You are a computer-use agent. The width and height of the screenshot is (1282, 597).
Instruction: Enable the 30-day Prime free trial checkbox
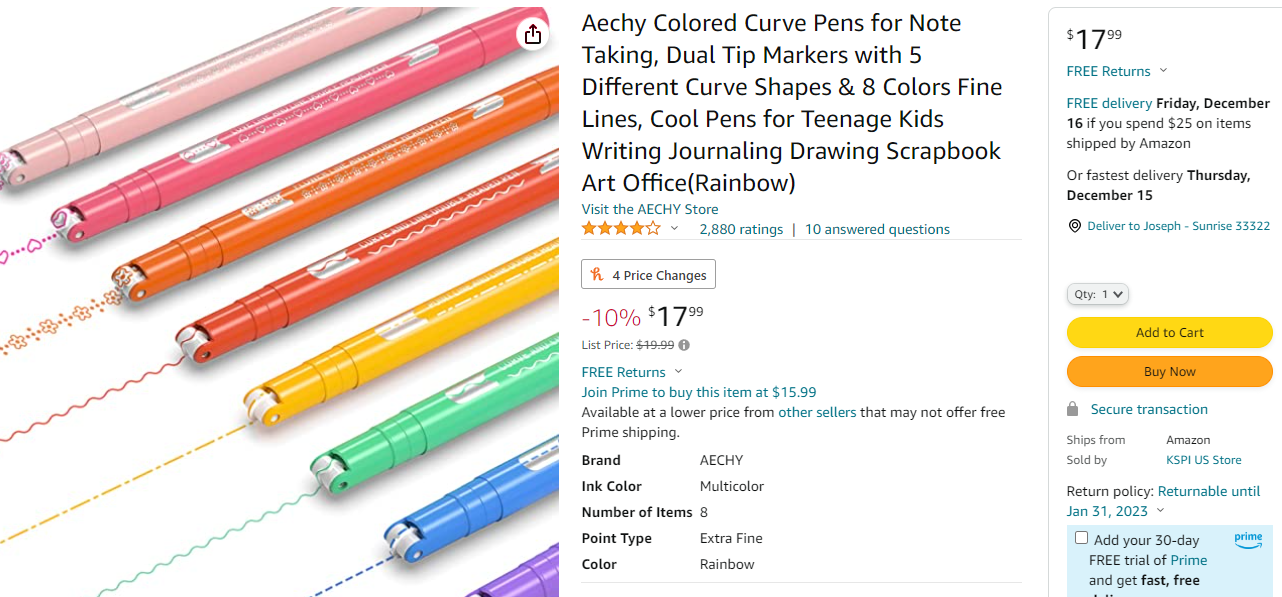pos(1081,538)
